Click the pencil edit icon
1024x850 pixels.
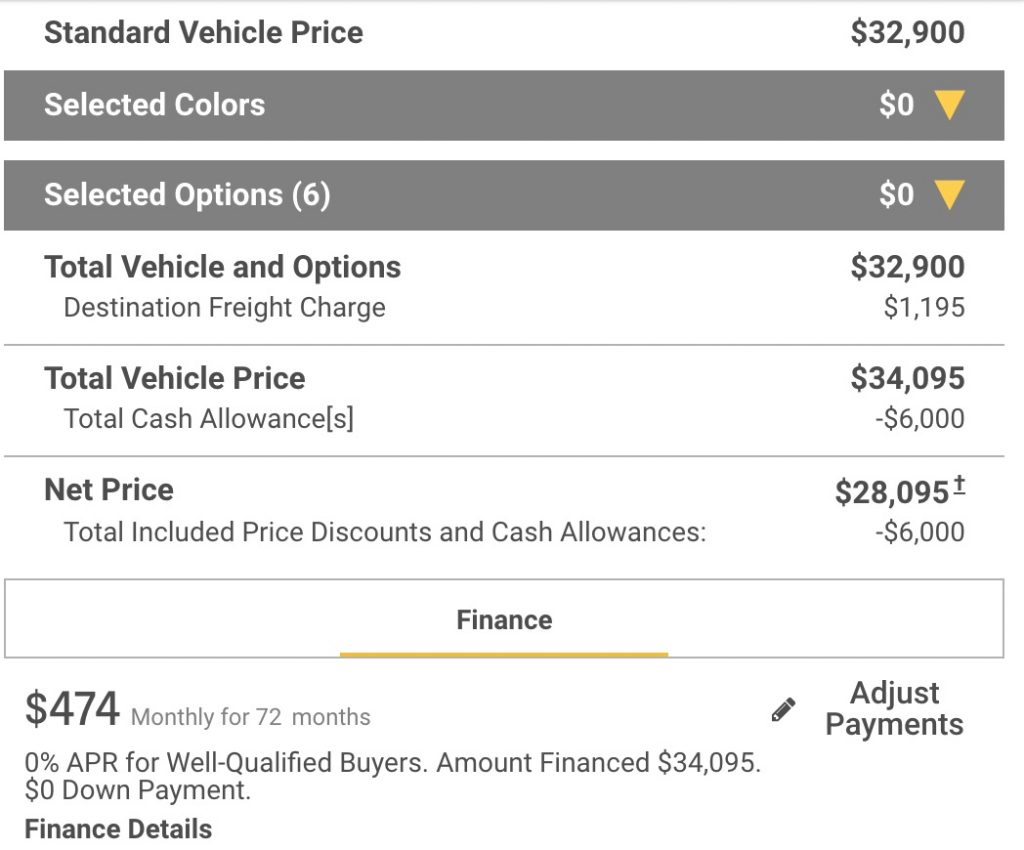point(783,710)
